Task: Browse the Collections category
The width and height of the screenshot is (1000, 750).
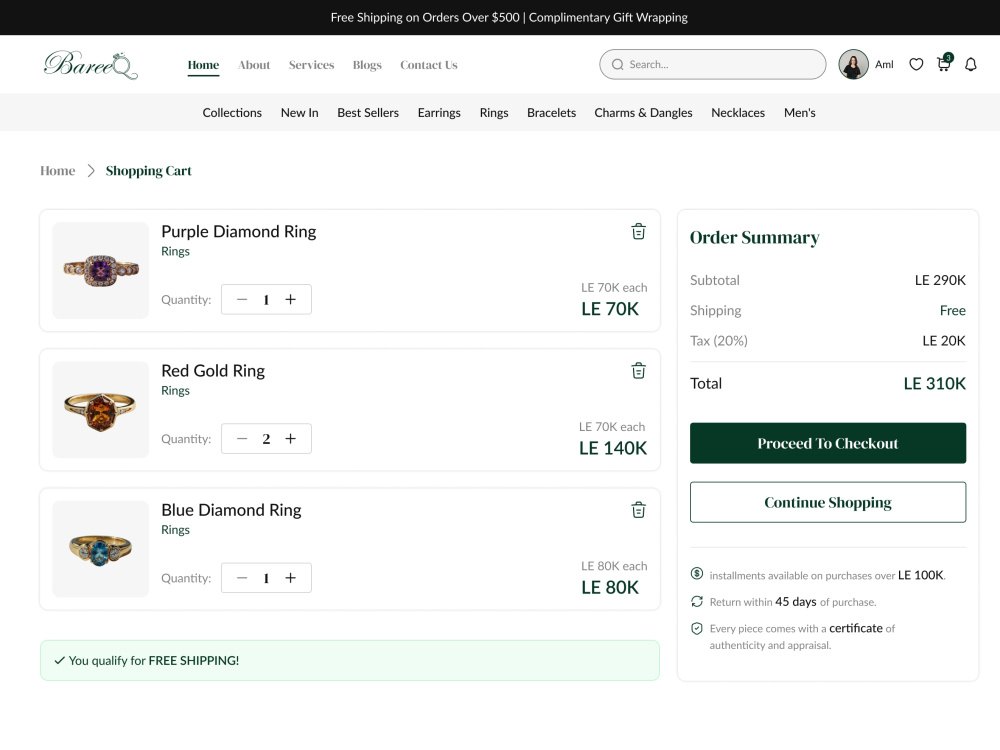Action: pyautogui.click(x=232, y=113)
